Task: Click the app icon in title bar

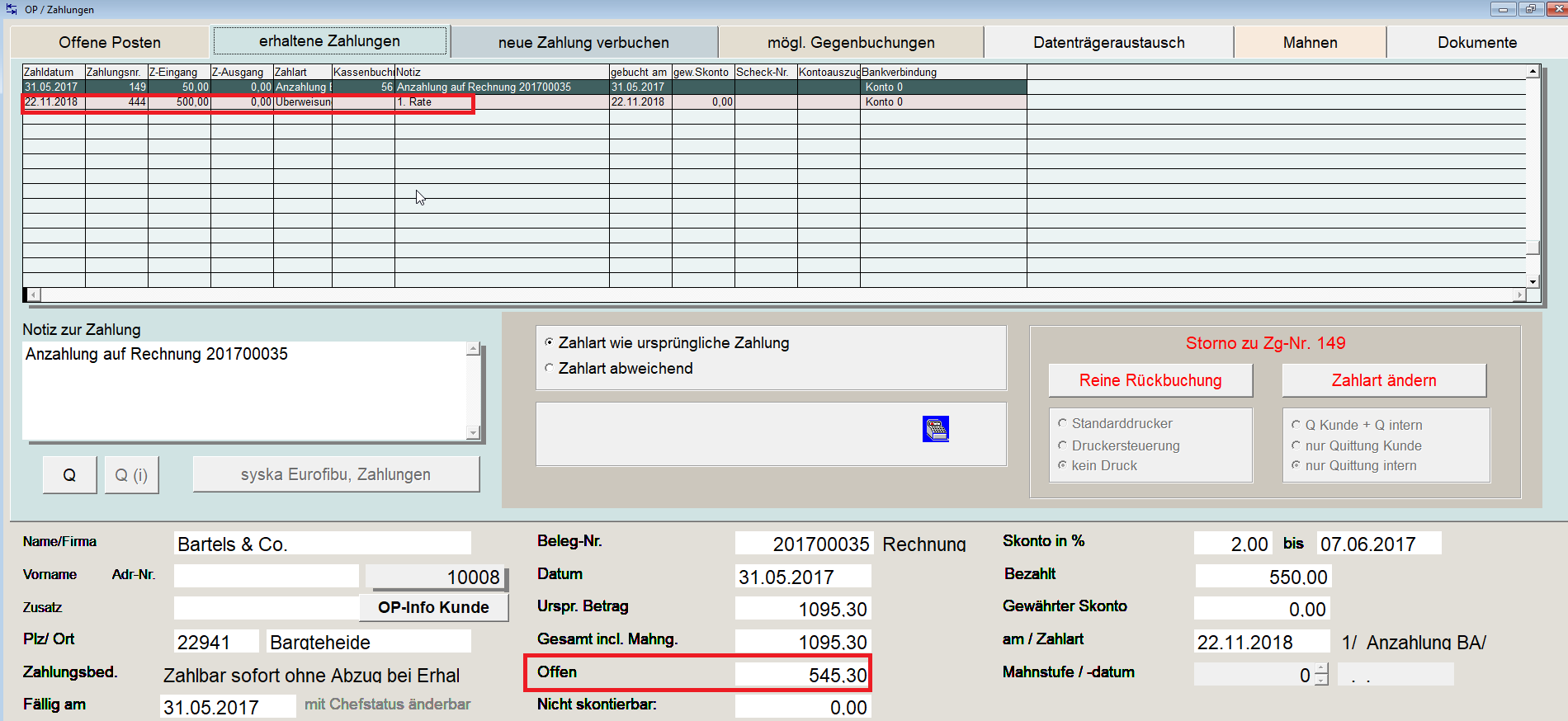Action: tap(12, 9)
